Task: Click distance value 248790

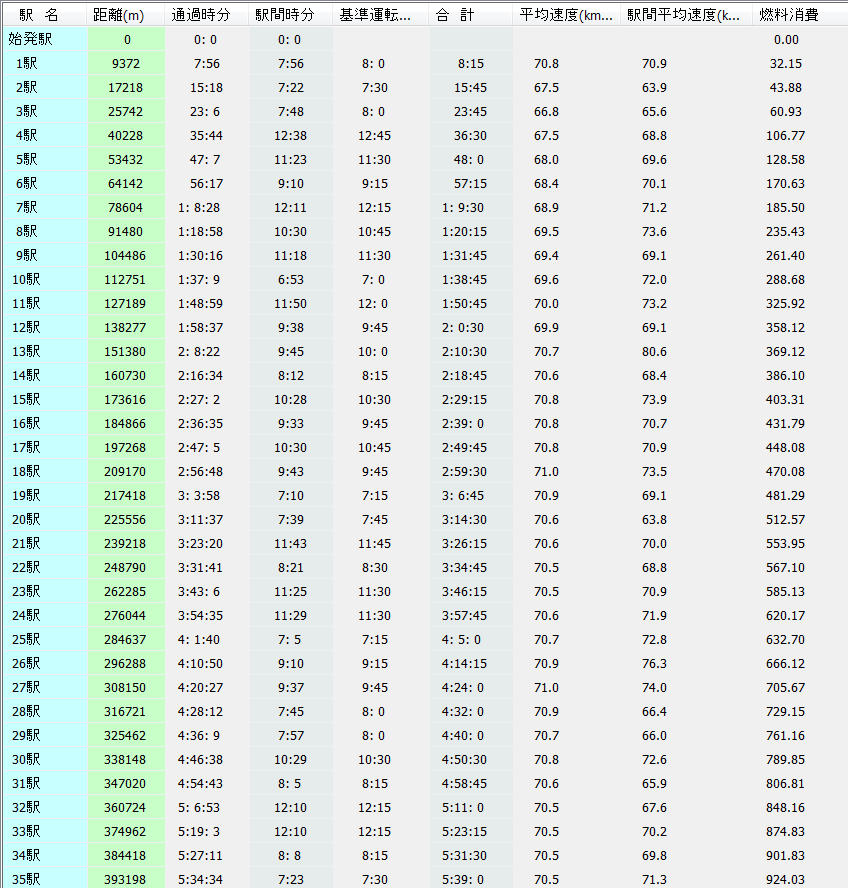Action: click(125, 567)
